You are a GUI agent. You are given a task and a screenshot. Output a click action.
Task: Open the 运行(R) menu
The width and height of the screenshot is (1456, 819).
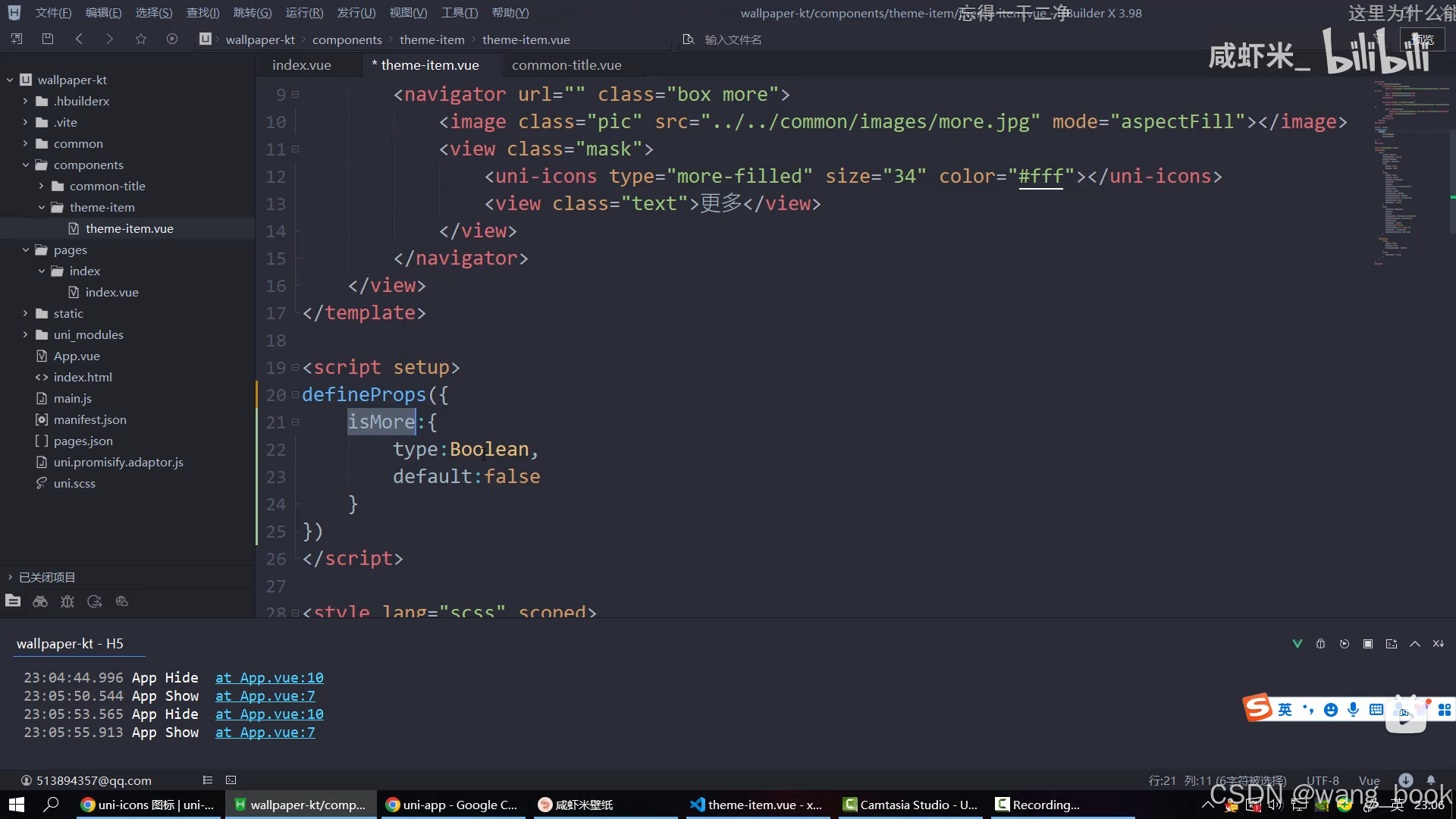304,13
